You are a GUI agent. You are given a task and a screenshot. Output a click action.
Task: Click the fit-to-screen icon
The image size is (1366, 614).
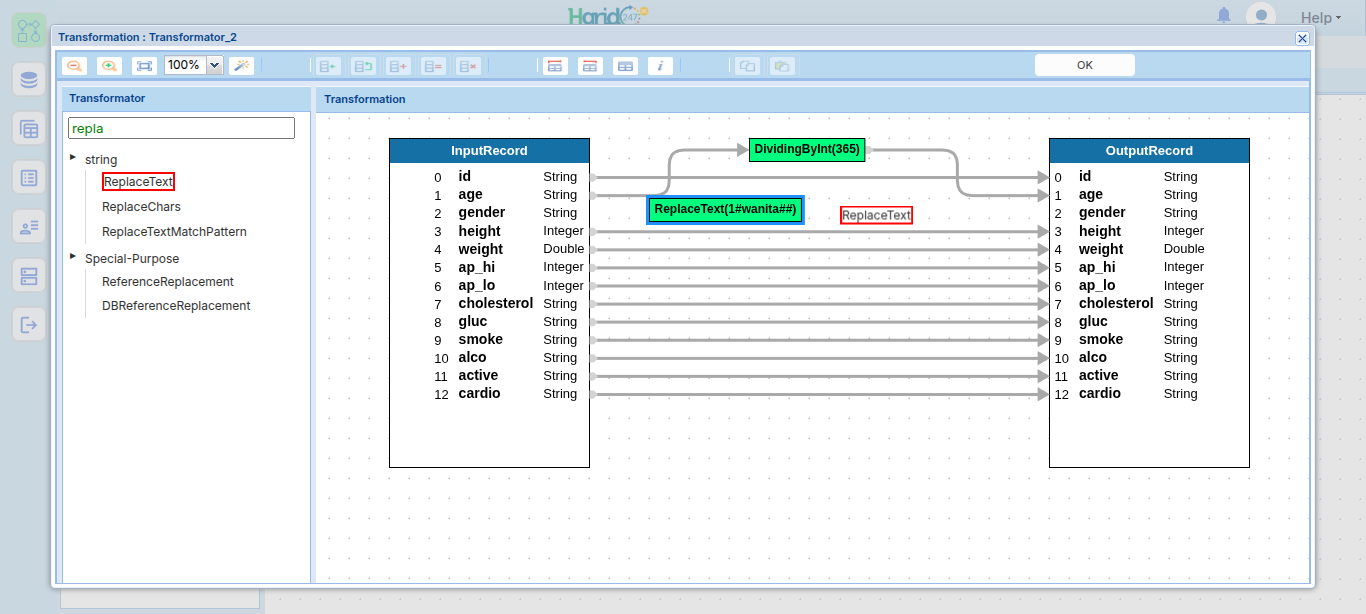coord(144,65)
